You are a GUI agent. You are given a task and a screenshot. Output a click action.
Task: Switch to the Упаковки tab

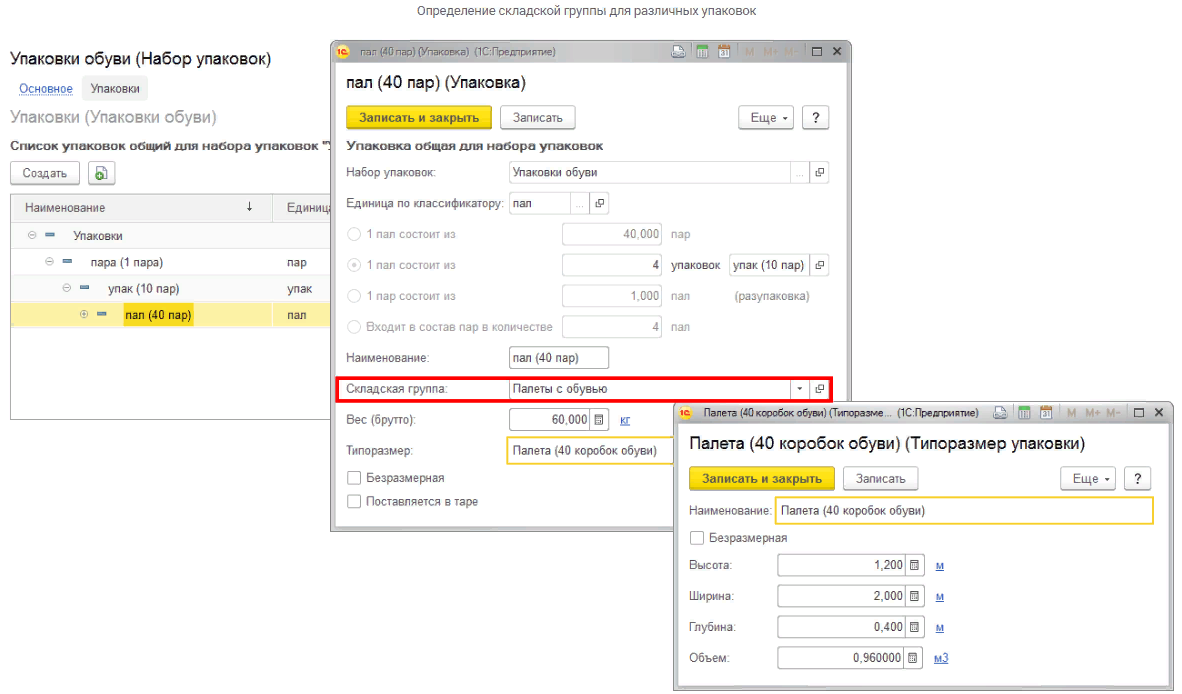tap(115, 89)
